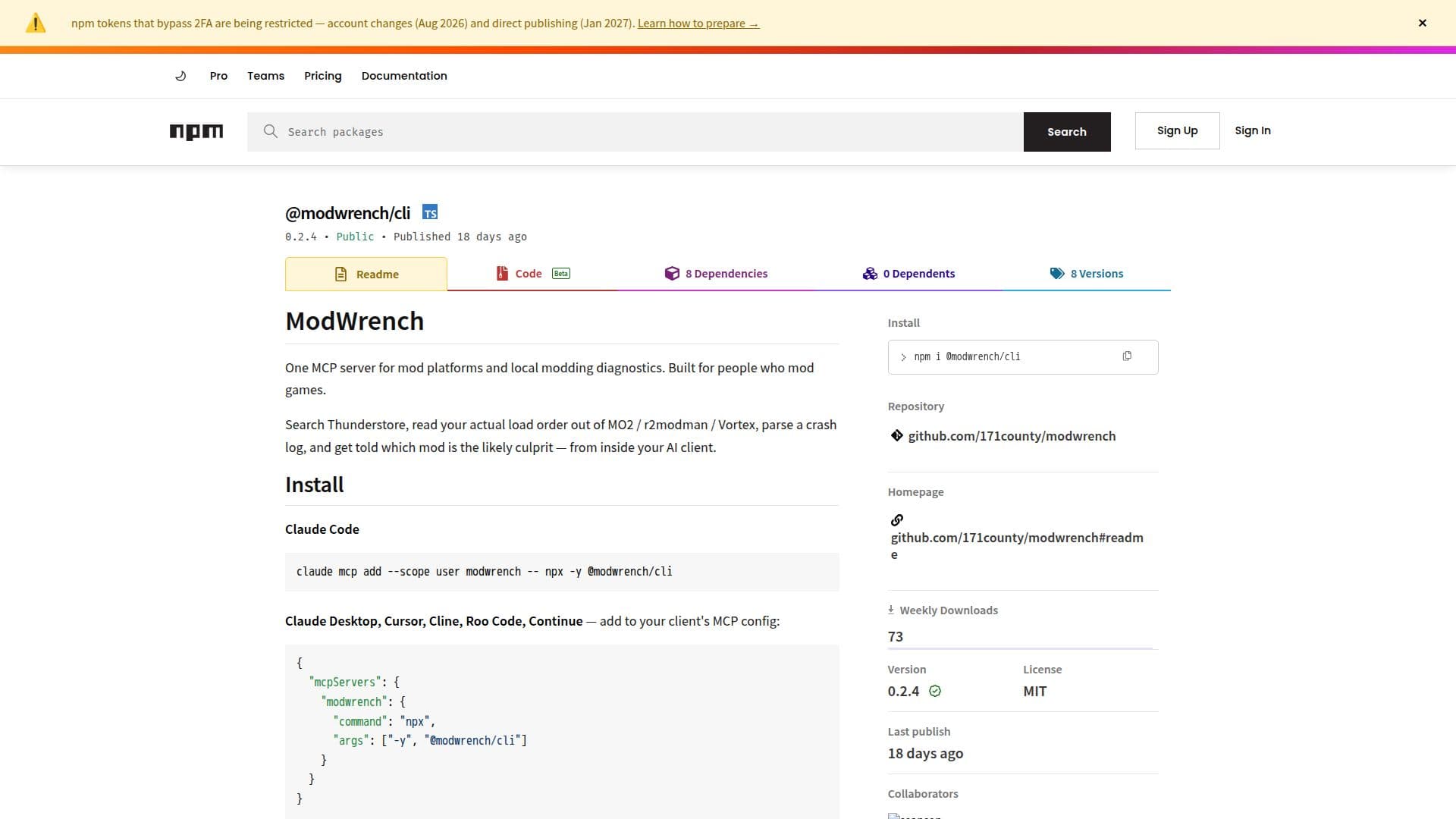
Task: Click the 'npm i @modwrench/cli' install text
Action: (x=967, y=356)
